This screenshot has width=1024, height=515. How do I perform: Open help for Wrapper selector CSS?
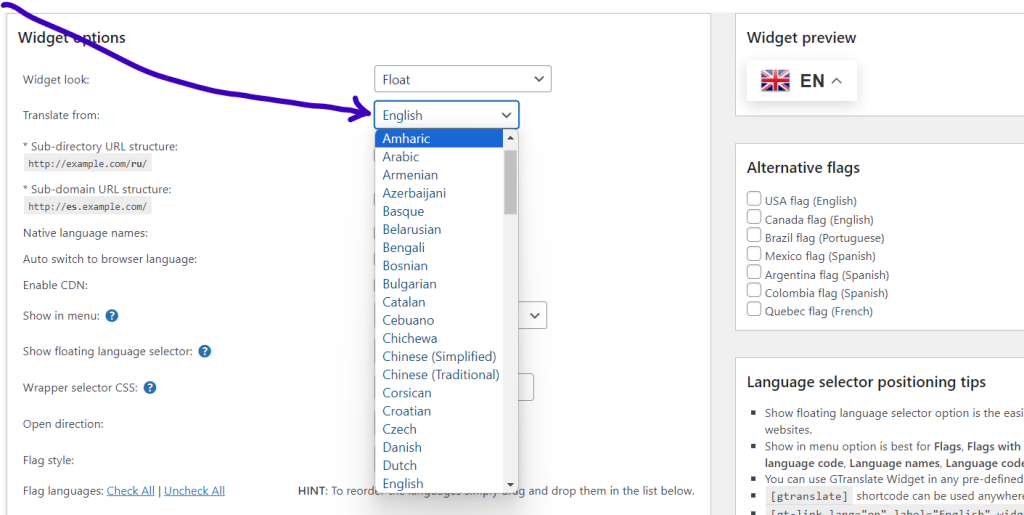pyautogui.click(x=150, y=388)
